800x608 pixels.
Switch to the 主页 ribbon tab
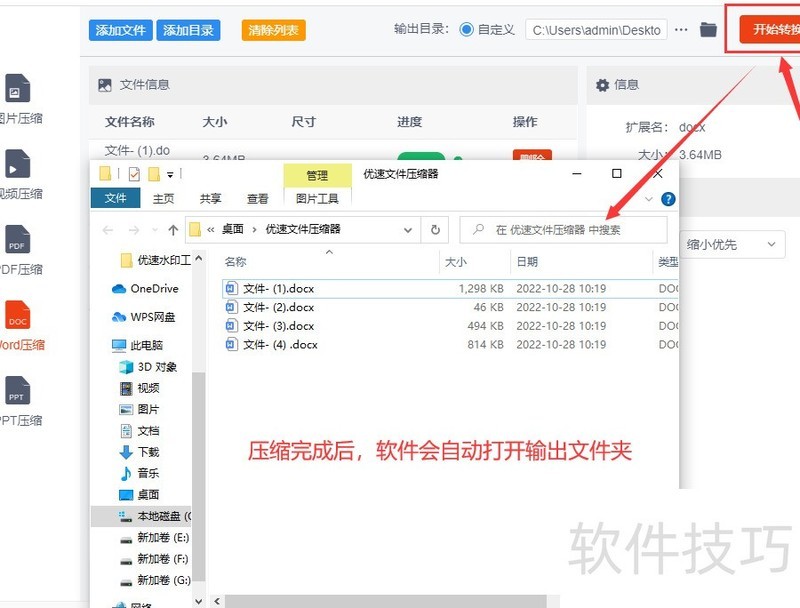(163, 198)
